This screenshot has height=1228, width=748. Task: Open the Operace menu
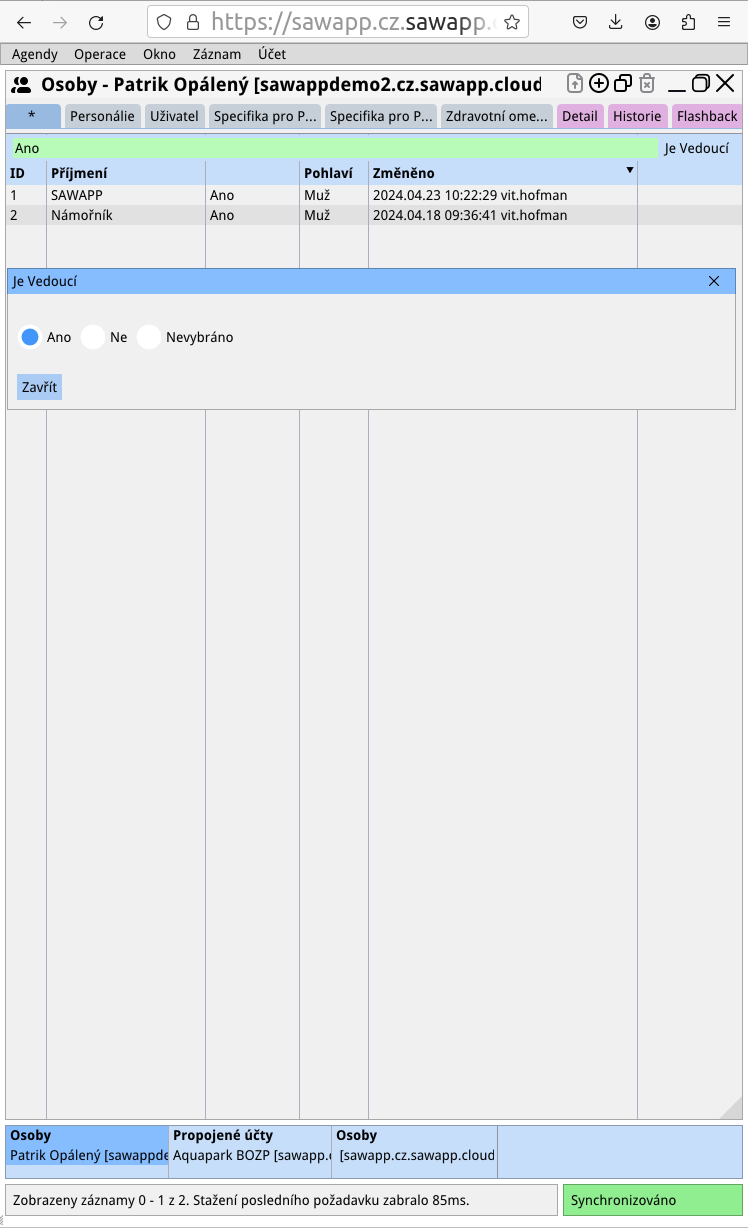(x=100, y=54)
